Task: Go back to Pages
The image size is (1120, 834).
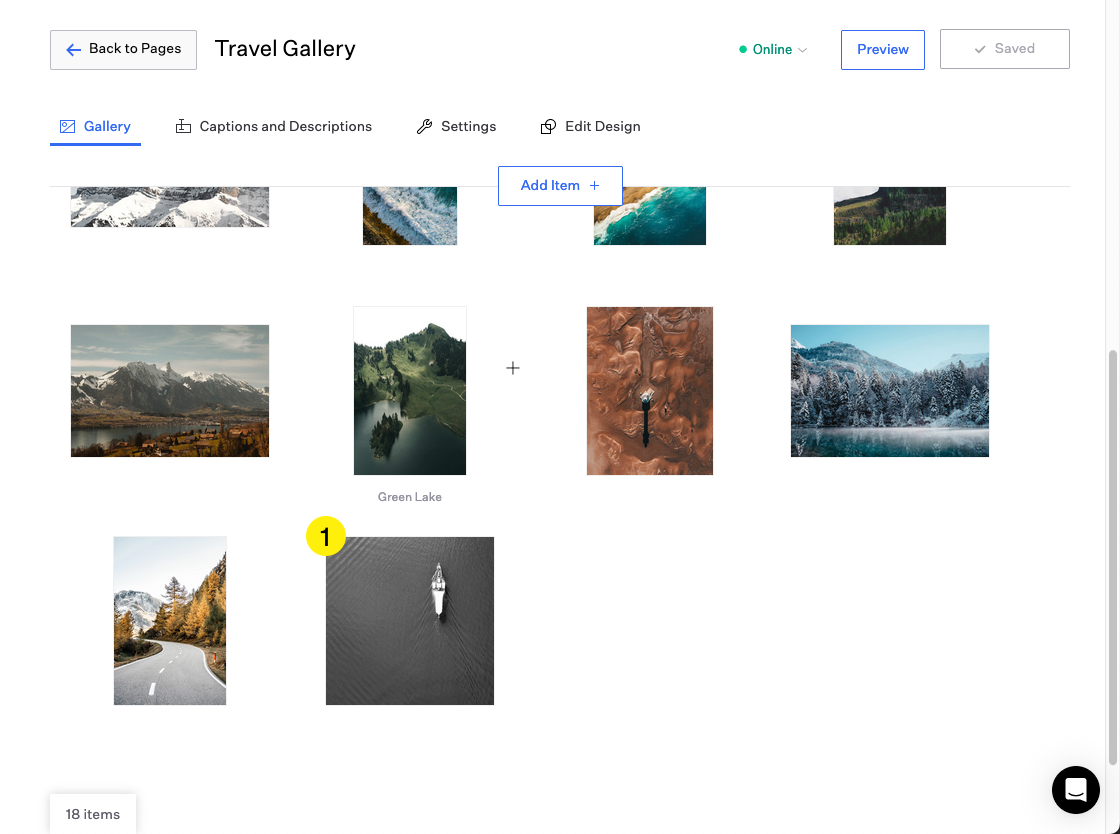Action: (124, 49)
